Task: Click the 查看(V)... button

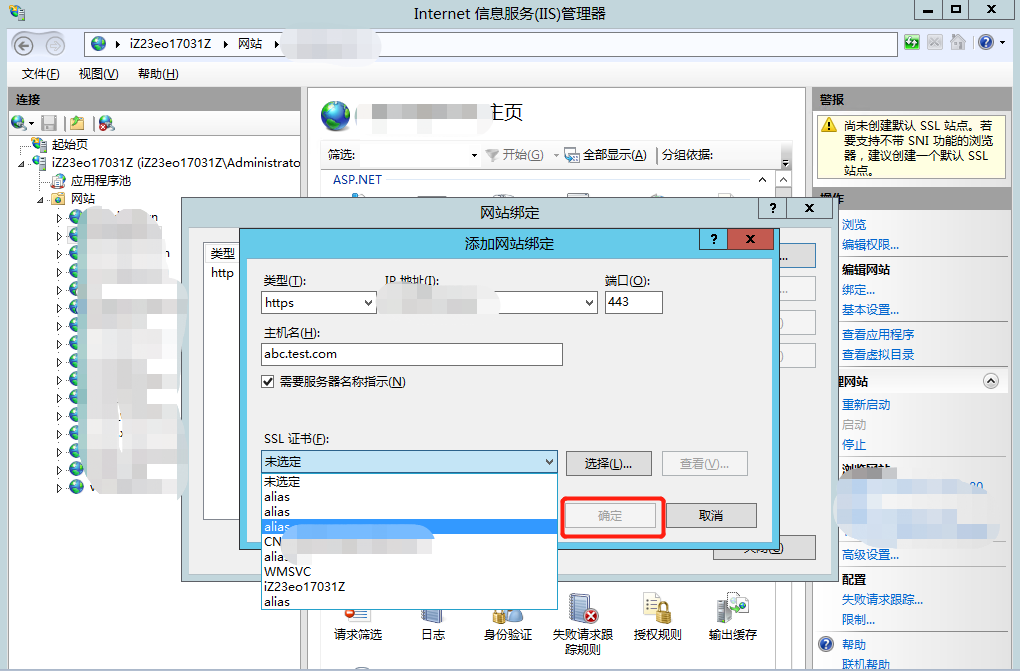Action: (x=705, y=463)
